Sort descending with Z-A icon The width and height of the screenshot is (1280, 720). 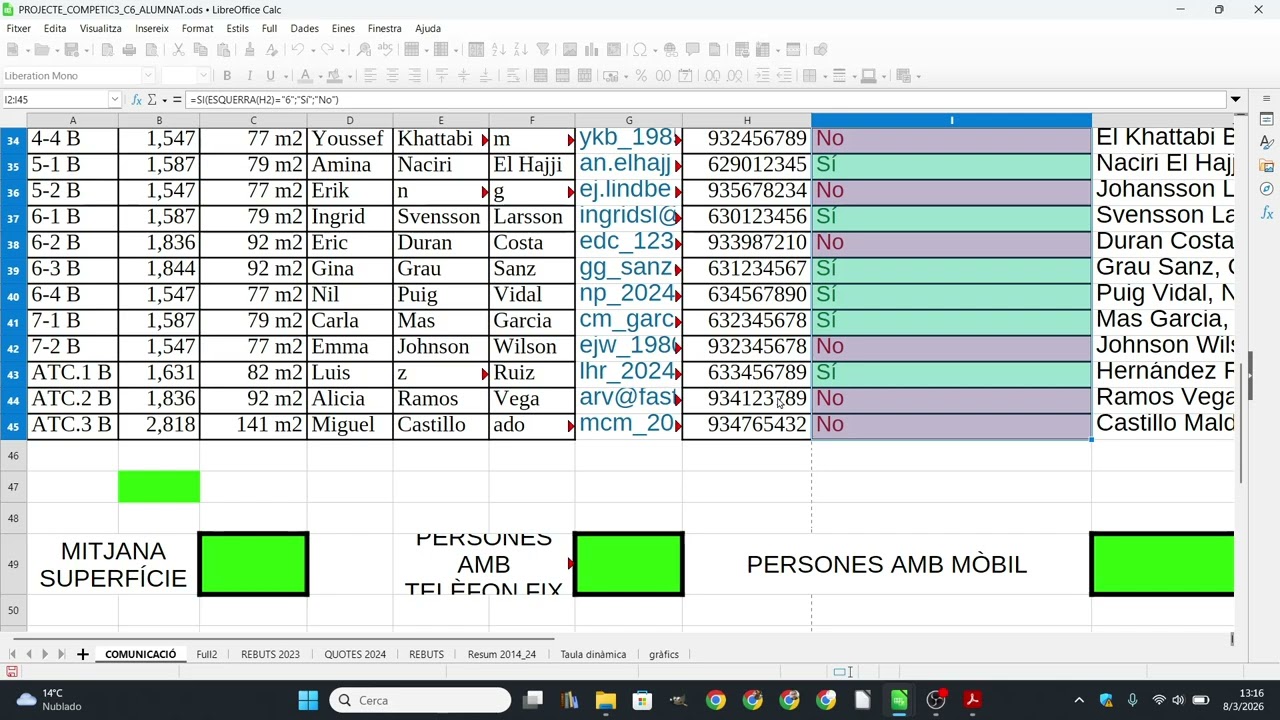521,49
